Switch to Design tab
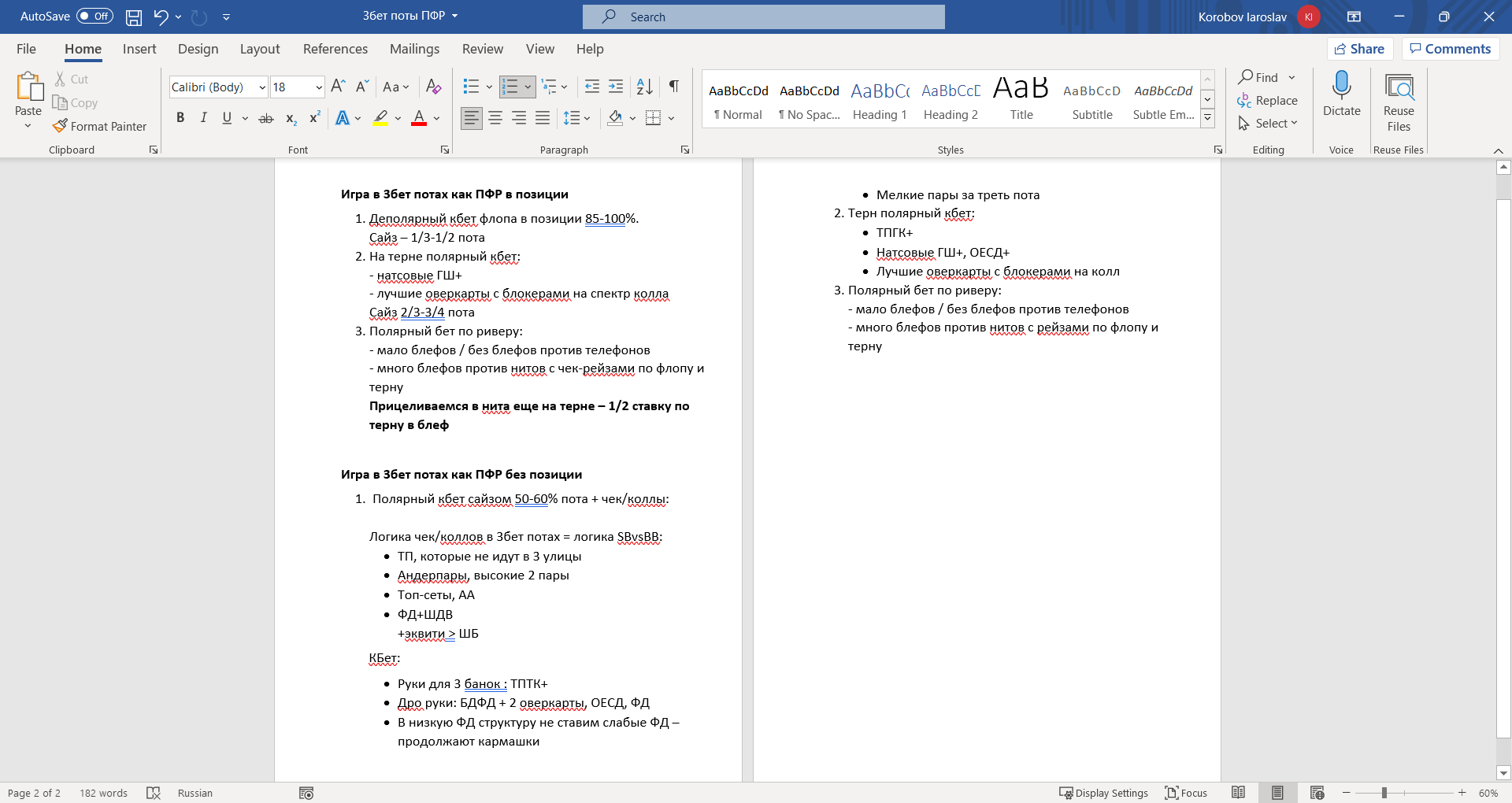Viewport: 1512px width, 803px height. click(x=198, y=49)
